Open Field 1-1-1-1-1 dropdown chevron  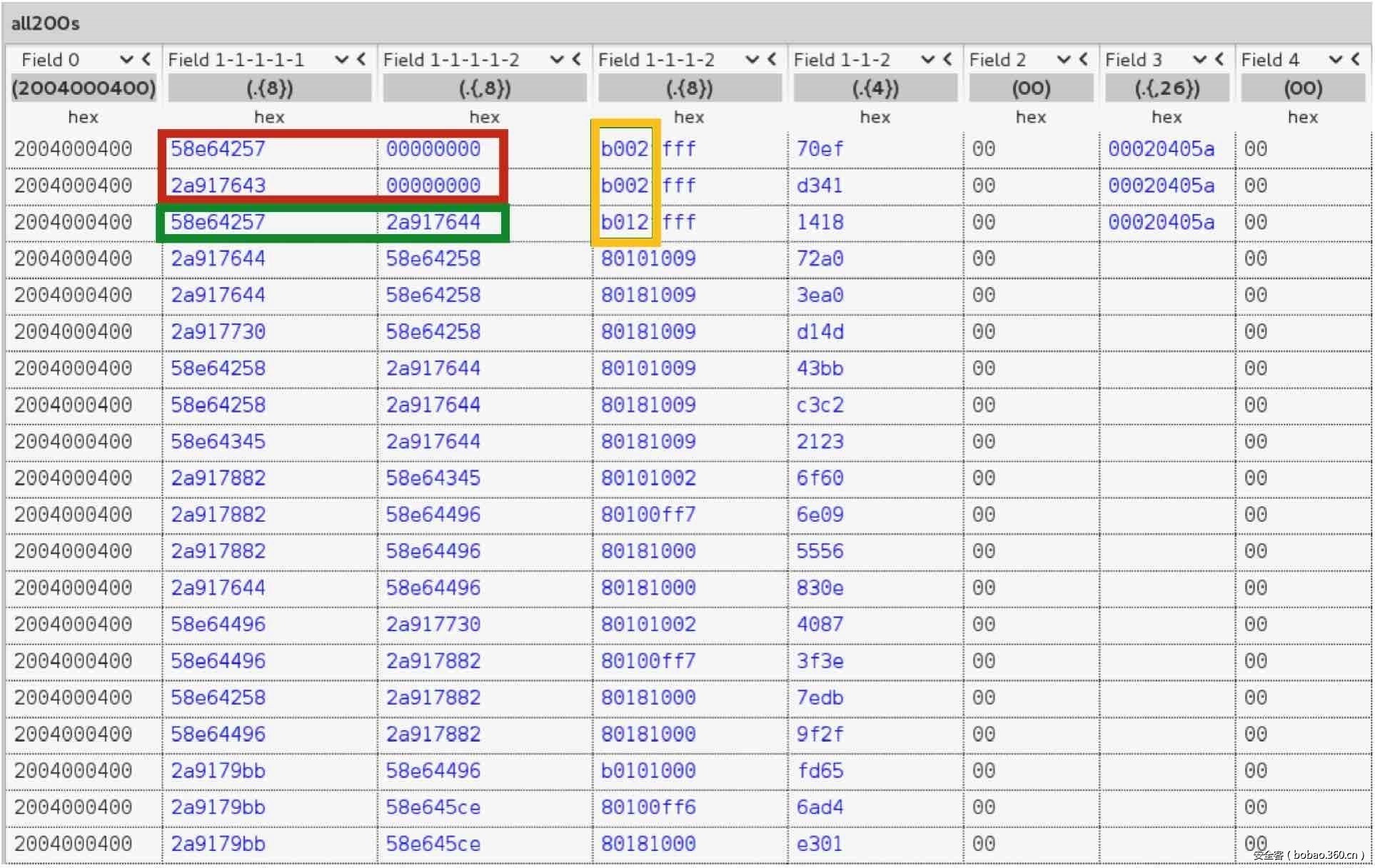[x=342, y=59]
